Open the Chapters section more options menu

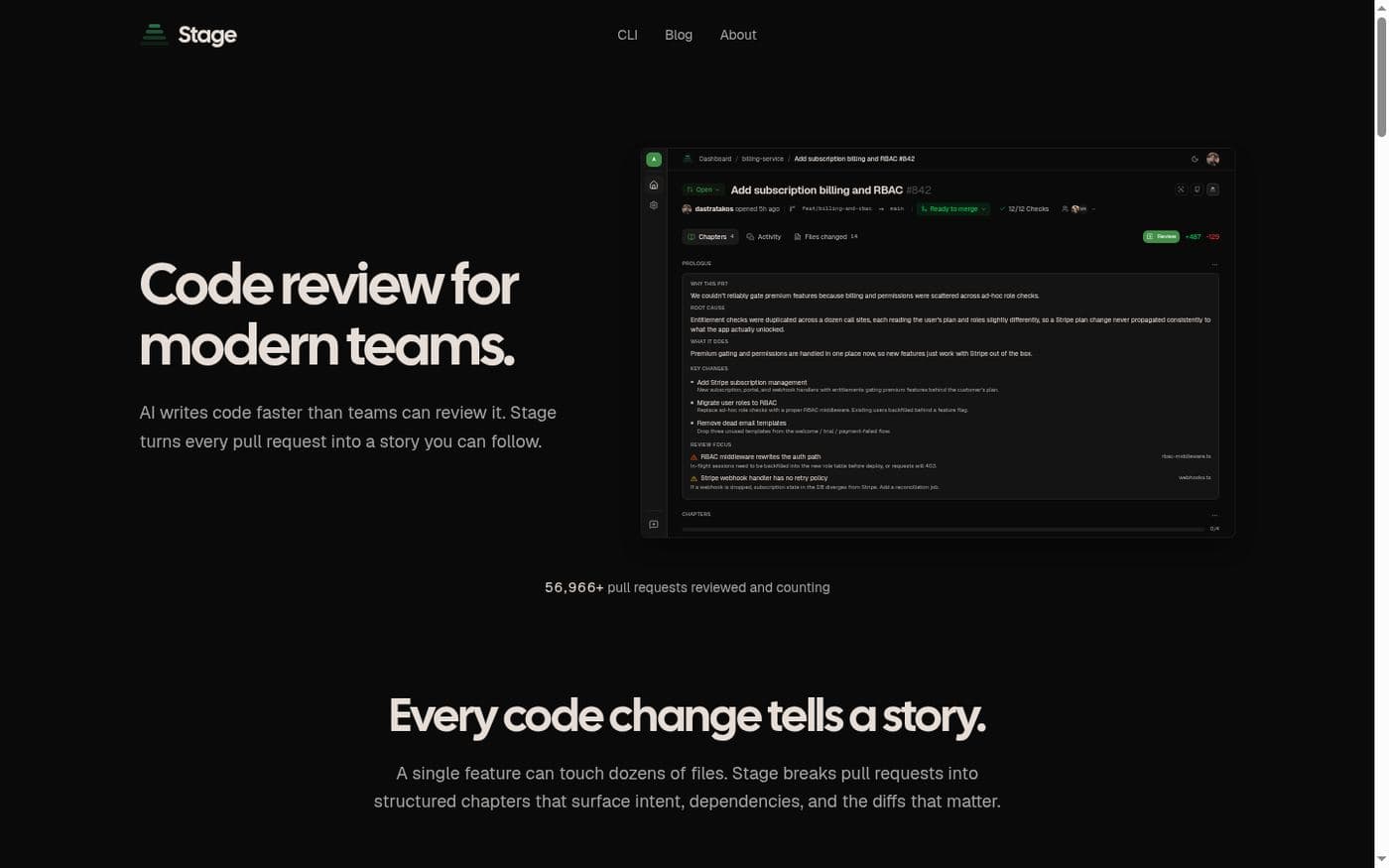point(1214,515)
